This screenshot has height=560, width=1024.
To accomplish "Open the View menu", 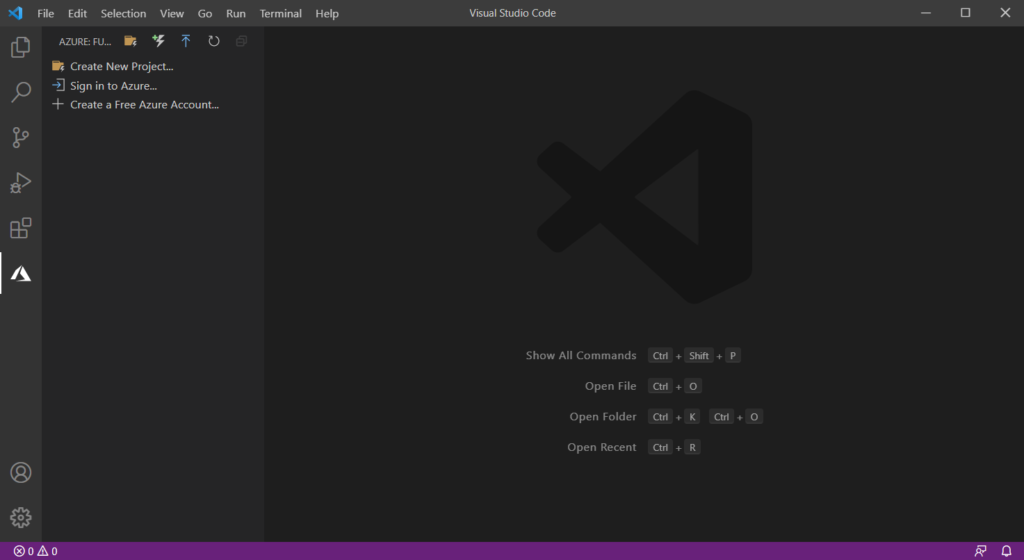I will (172, 13).
